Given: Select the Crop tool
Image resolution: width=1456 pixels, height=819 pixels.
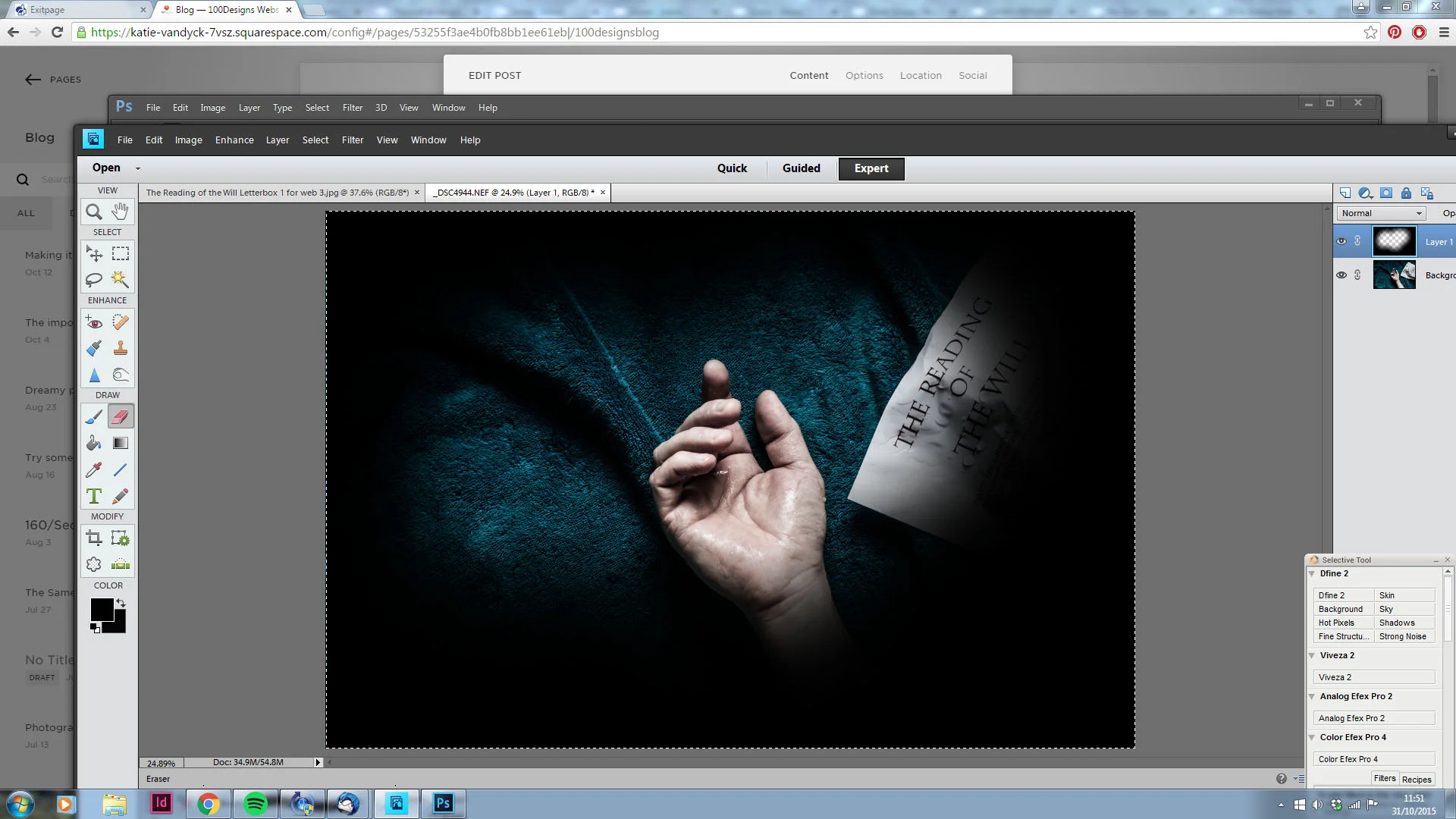Looking at the screenshot, I should click(94, 538).
